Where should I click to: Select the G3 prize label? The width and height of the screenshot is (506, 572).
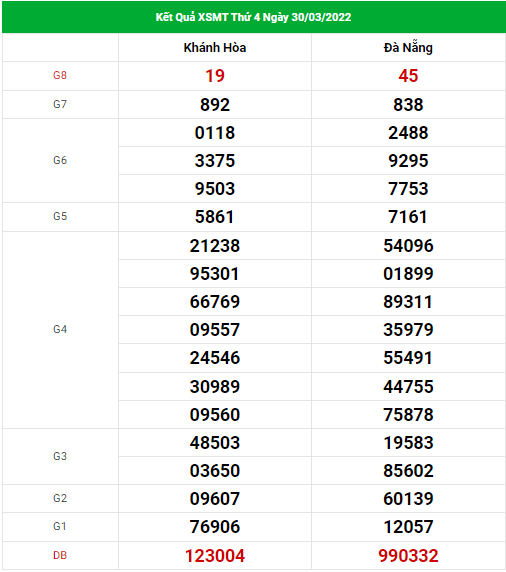(60, 456)
